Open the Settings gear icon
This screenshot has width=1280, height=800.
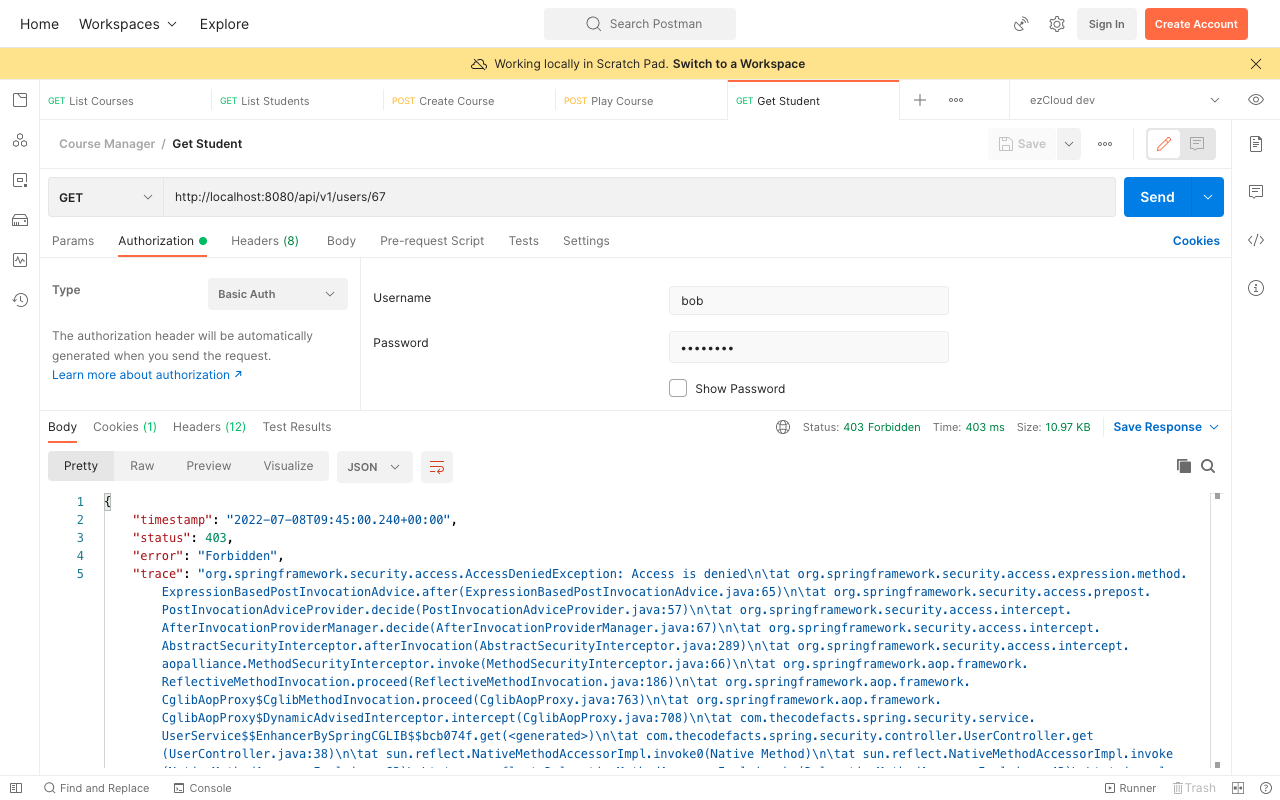(1057, 24)
